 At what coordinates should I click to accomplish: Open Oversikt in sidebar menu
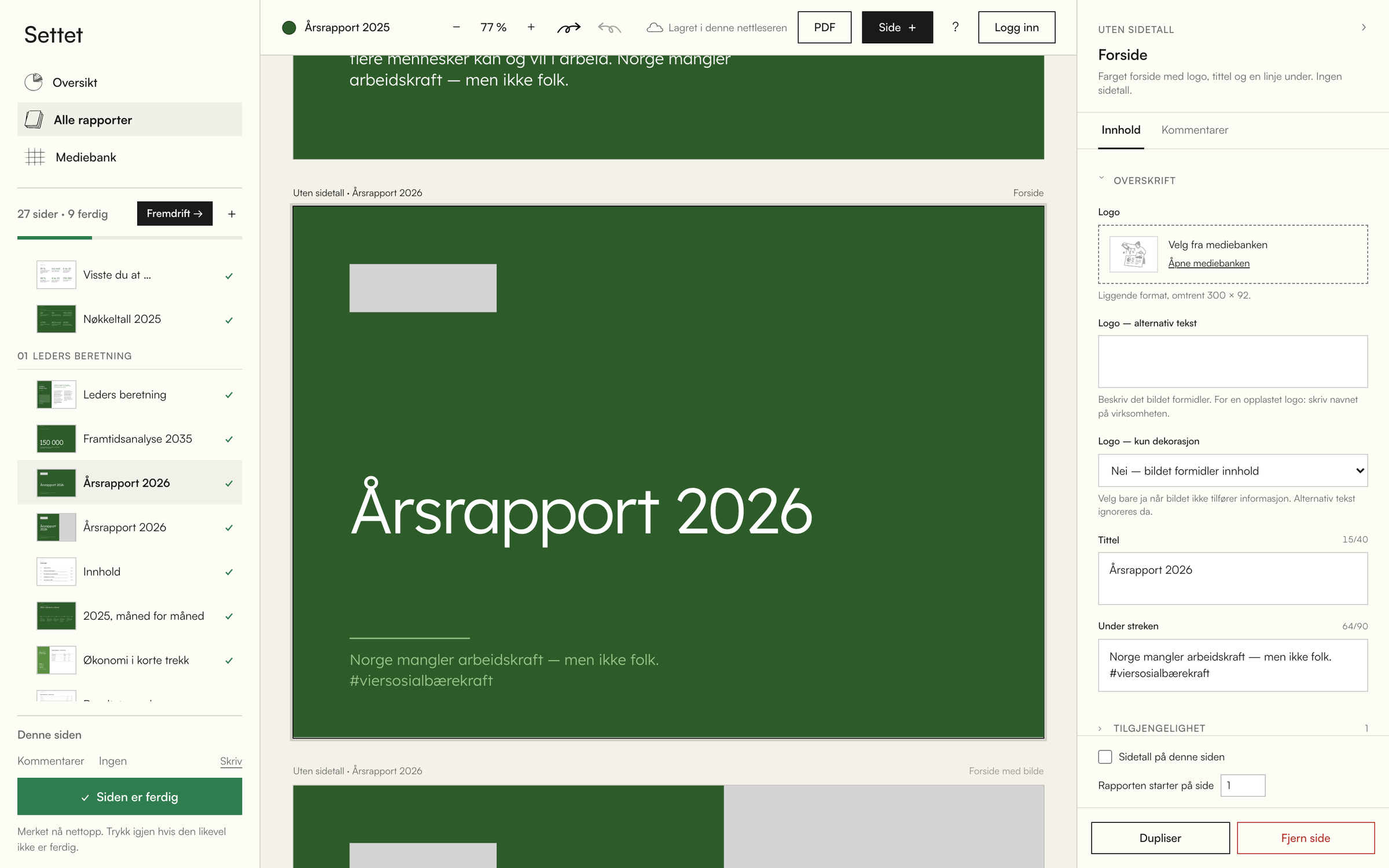pyautogui.click(x=130, y=82)
